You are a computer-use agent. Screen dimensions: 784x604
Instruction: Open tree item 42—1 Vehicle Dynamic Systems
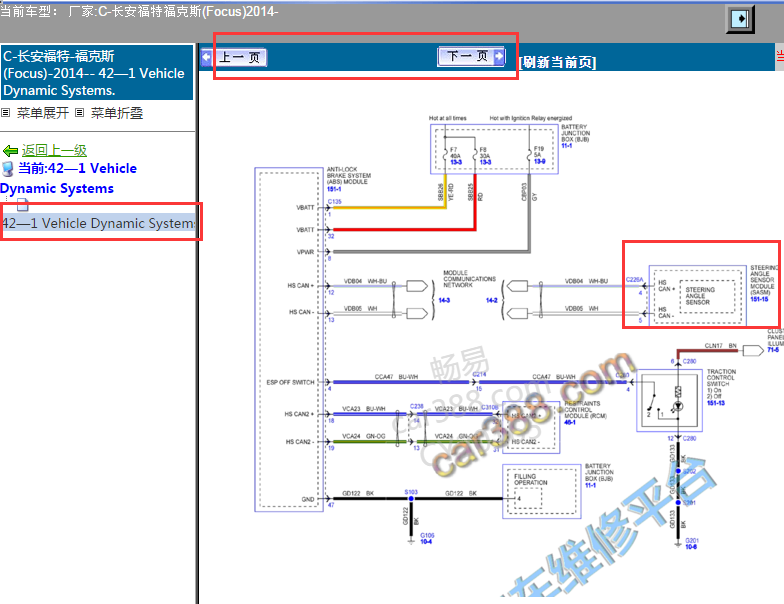coord(99,223)
